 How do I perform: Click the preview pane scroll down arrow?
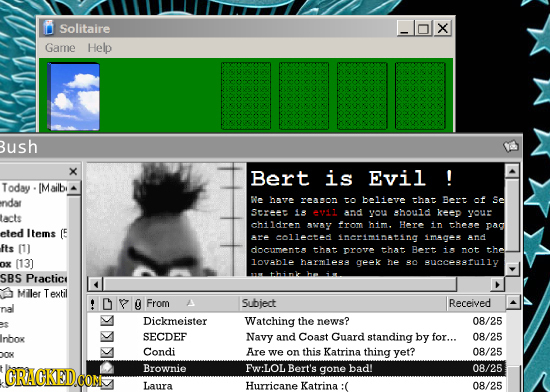point(512,269)
